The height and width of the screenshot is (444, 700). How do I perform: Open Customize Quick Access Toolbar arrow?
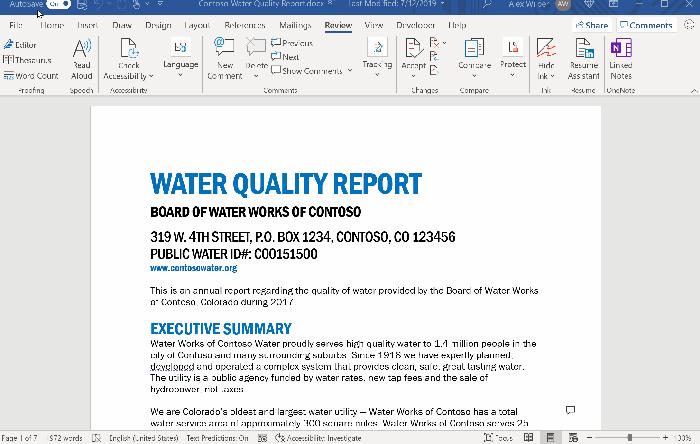point(160,4)
